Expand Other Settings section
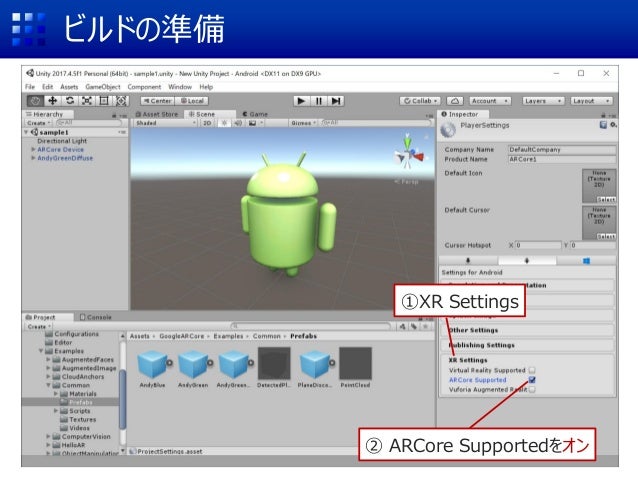The image size is (638, 479). (x=527, y=330)
